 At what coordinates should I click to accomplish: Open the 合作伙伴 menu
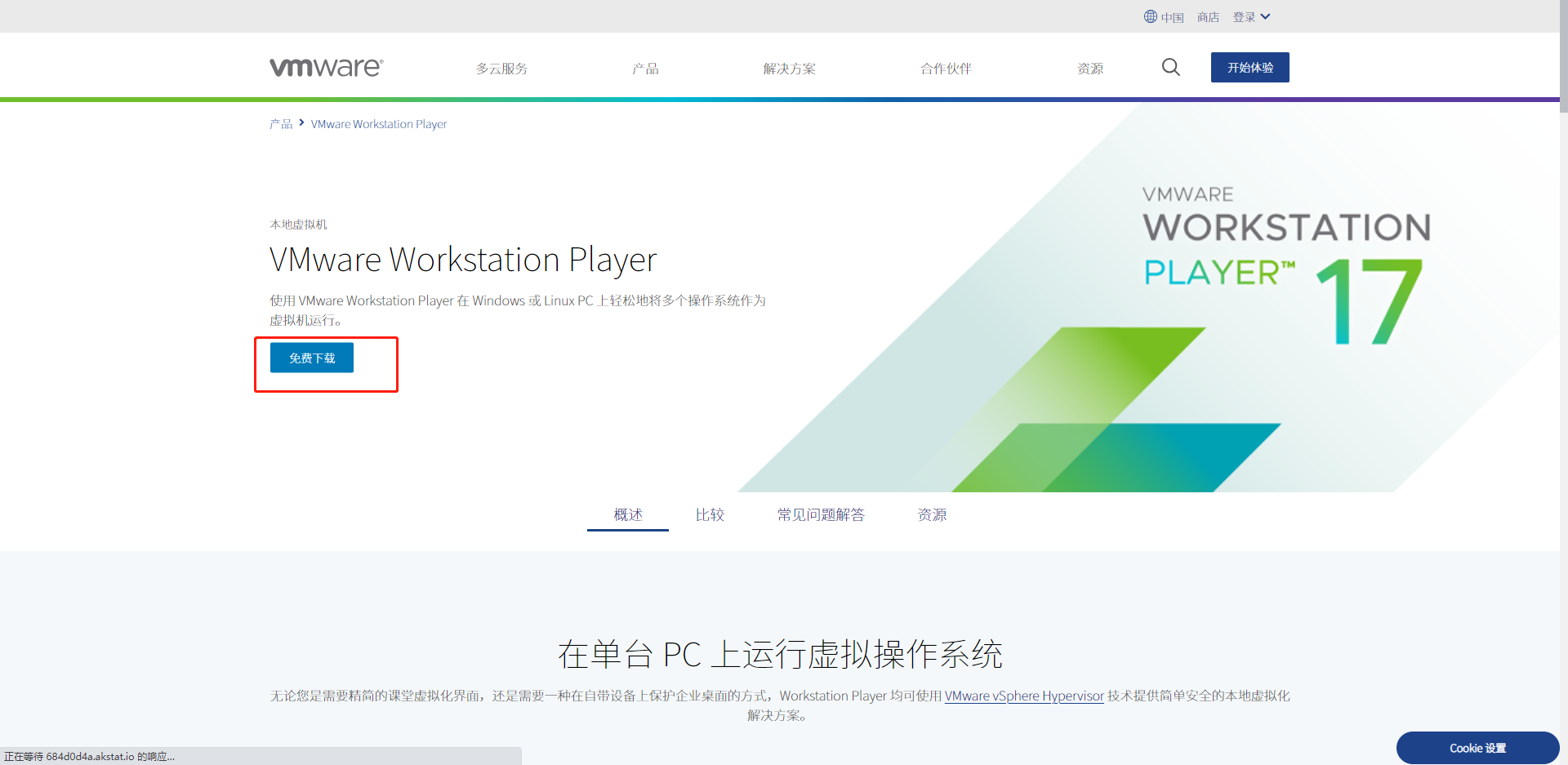point(947,69)
